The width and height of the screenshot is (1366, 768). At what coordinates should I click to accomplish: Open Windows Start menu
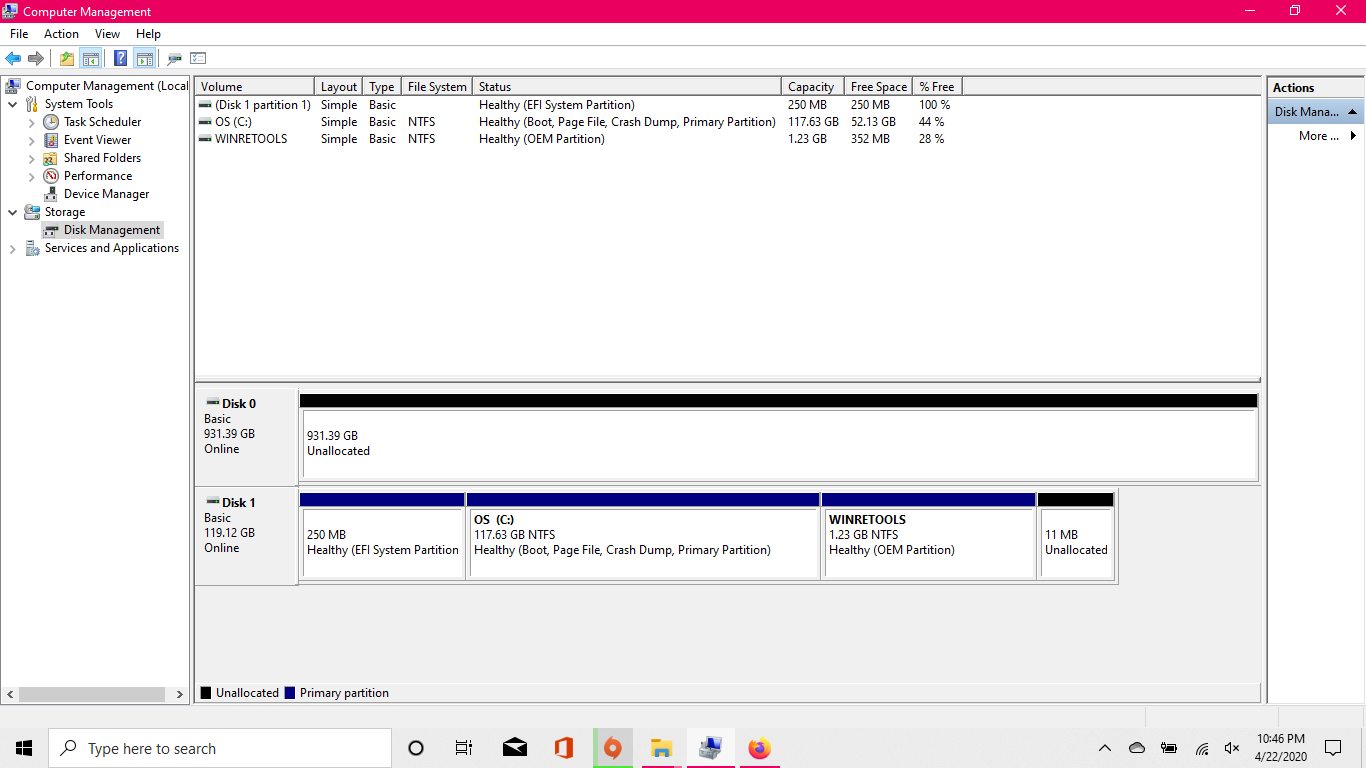(24, 748)
